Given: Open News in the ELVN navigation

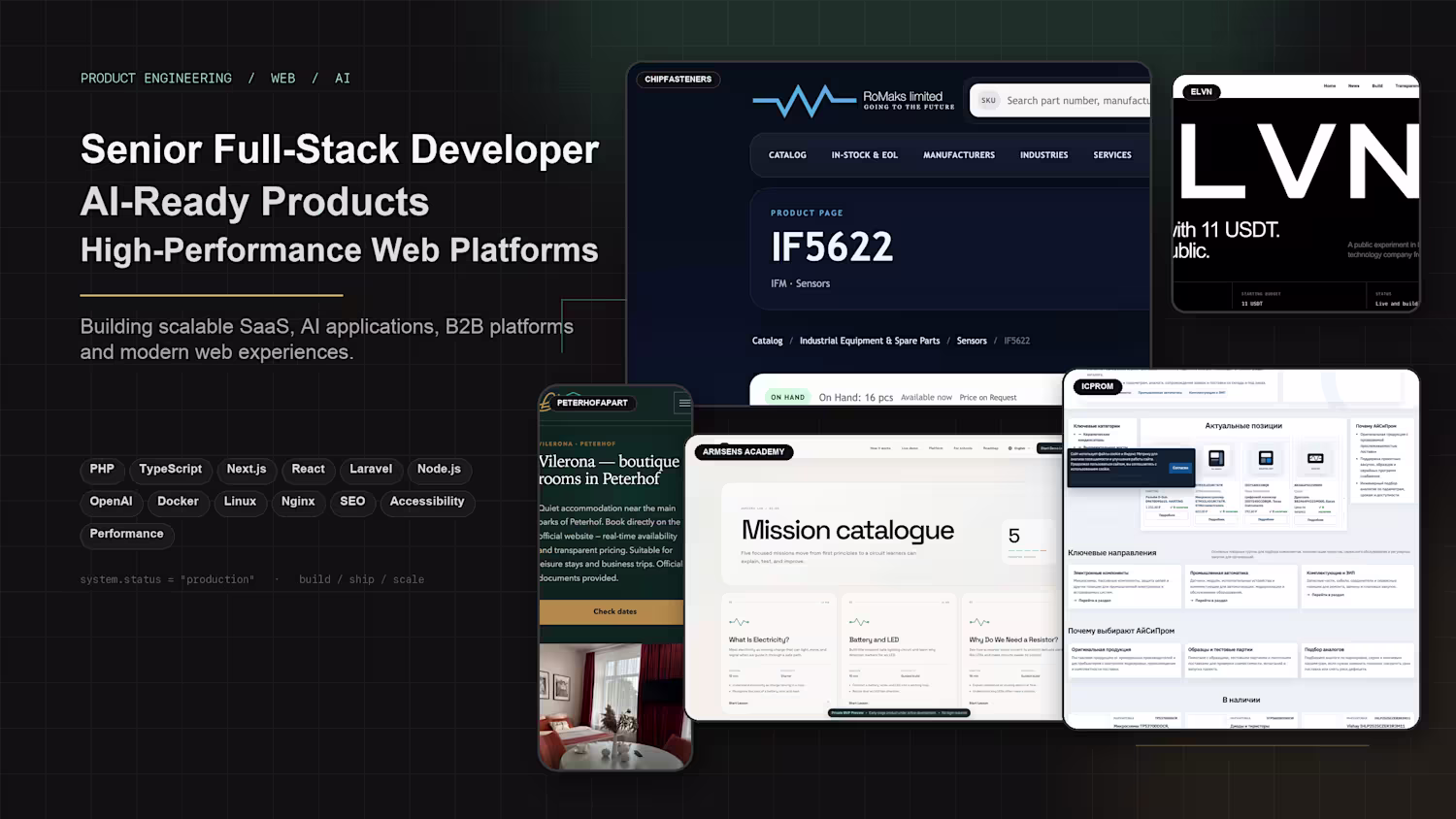Looking at the screenshot, I should [x=1354, y=86].
